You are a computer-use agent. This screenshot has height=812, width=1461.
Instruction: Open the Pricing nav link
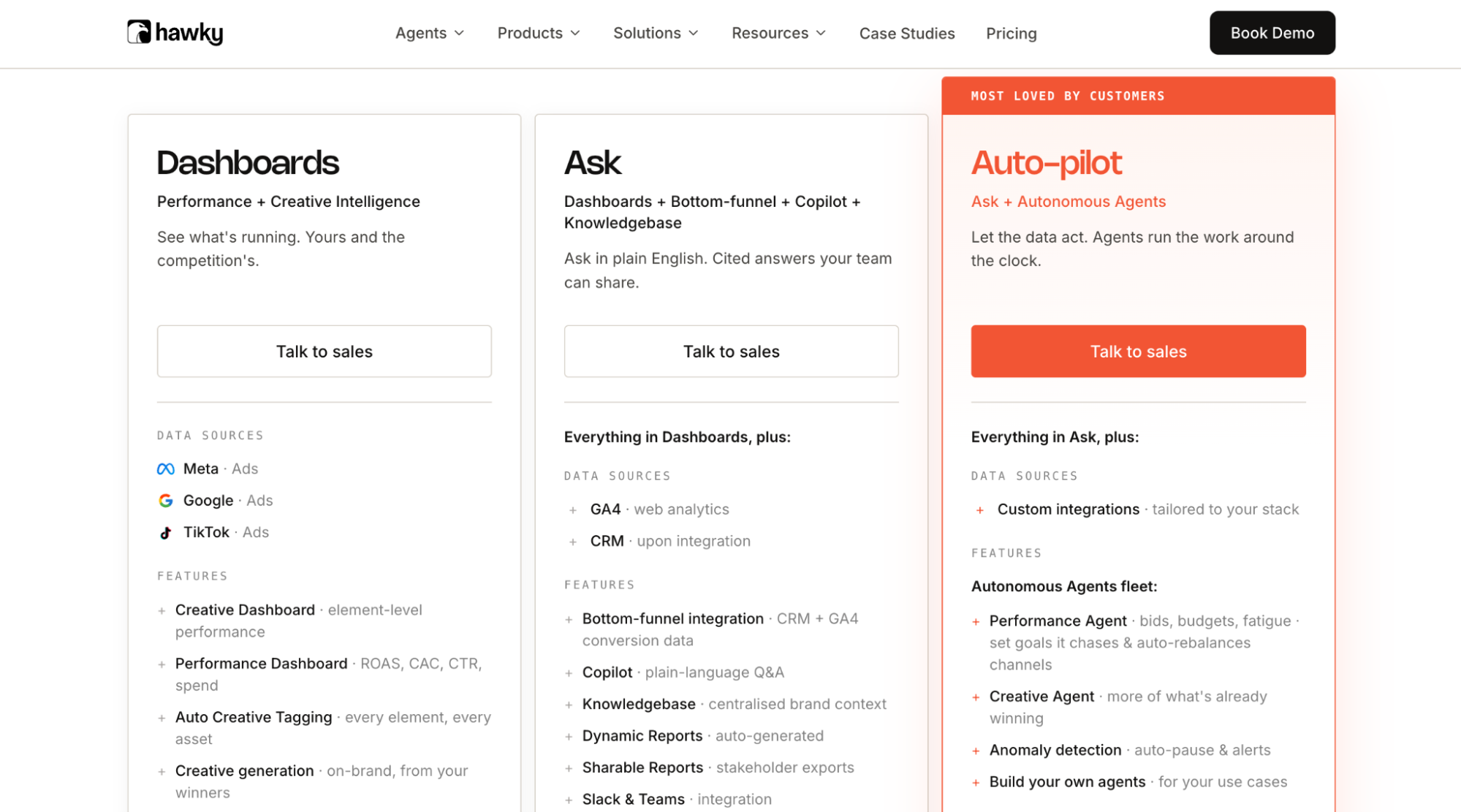click(x=1011, y=33)
